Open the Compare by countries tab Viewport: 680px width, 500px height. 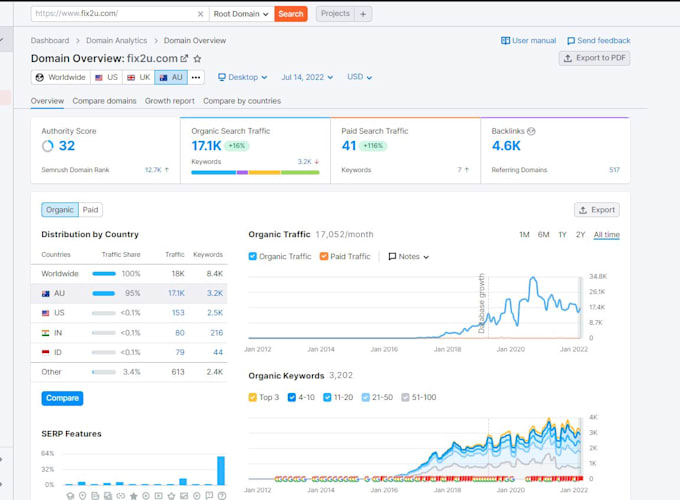click(242, 101)
